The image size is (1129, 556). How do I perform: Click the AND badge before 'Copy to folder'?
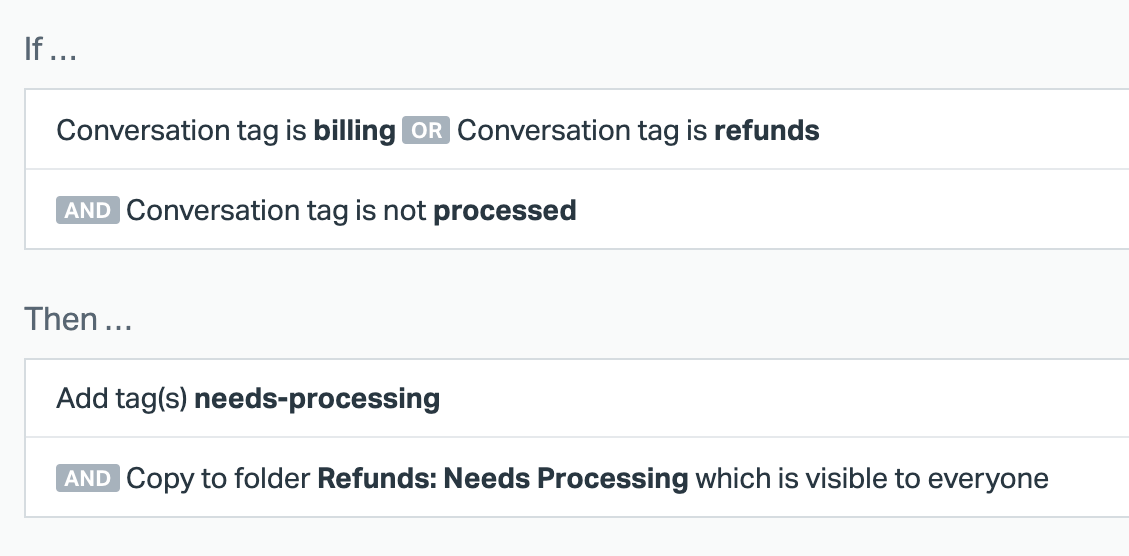[88, 478]
